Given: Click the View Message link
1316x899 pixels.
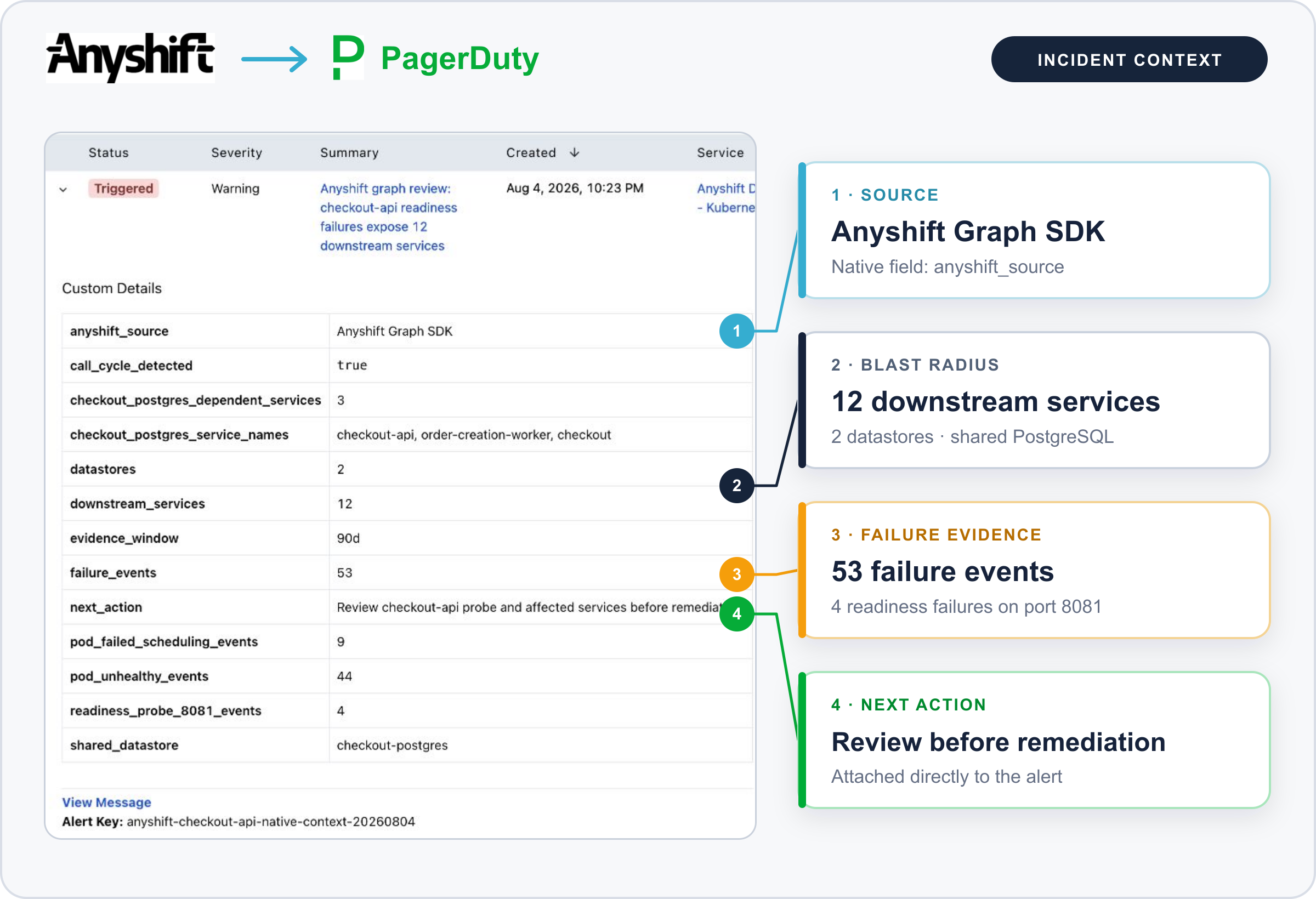Looking at the screenshot, I should [106, 802].
